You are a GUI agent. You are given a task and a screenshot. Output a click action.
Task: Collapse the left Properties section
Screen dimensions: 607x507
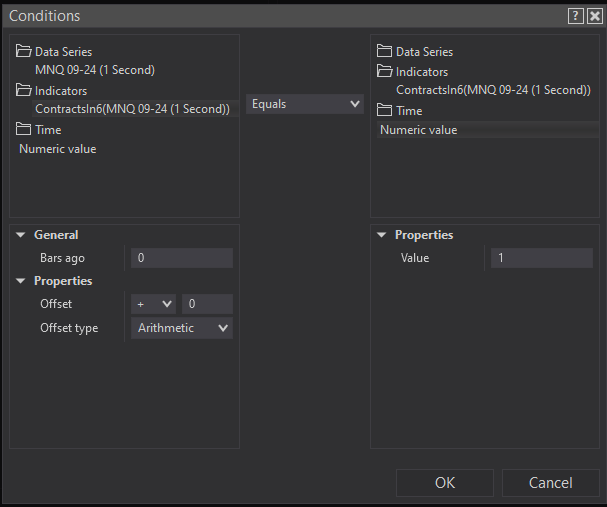[x=21, y=281]
